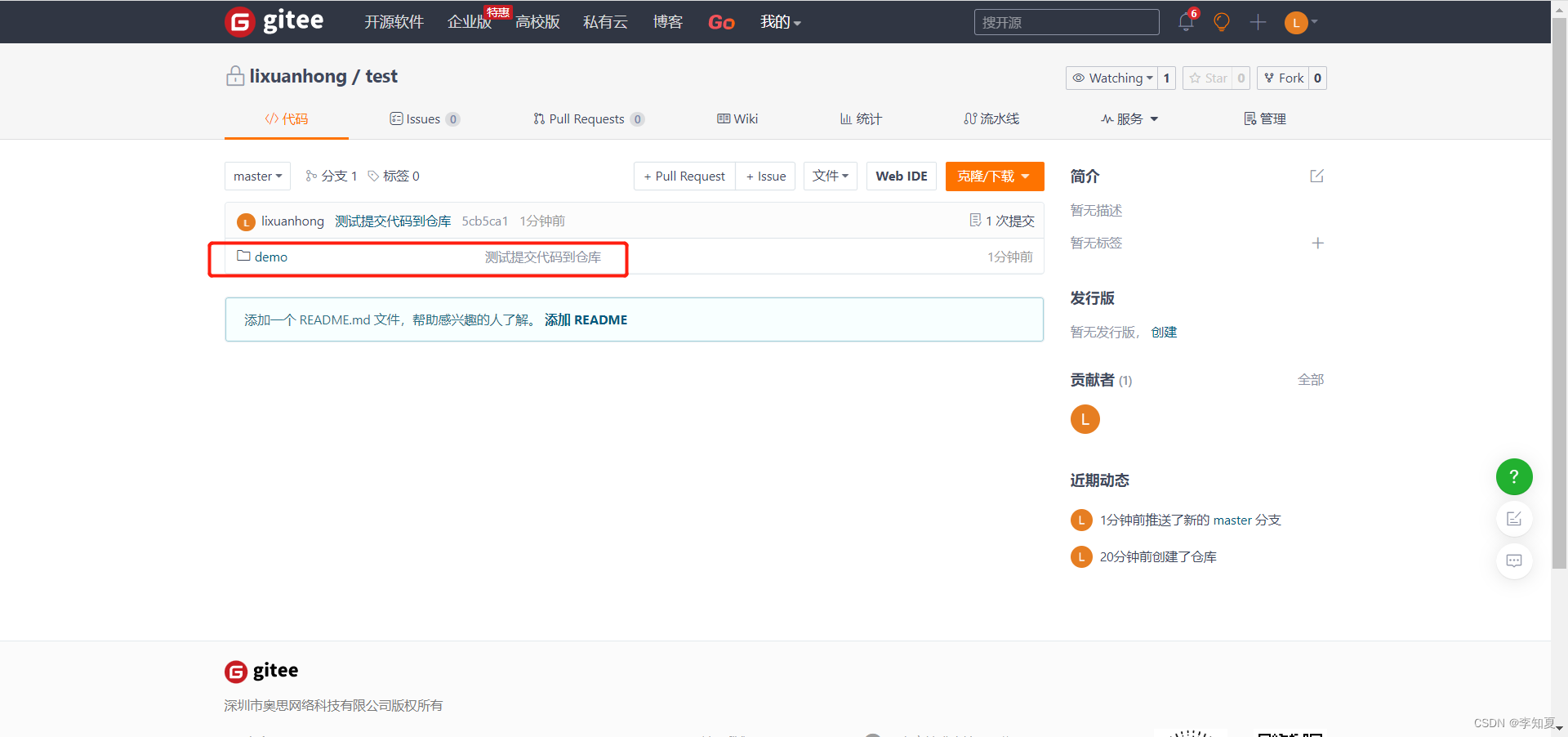Screen dimensions: 1568x737
Task: Click the avatar beside 1分钟前推送了新的 master 分支
Action: 1081,520
